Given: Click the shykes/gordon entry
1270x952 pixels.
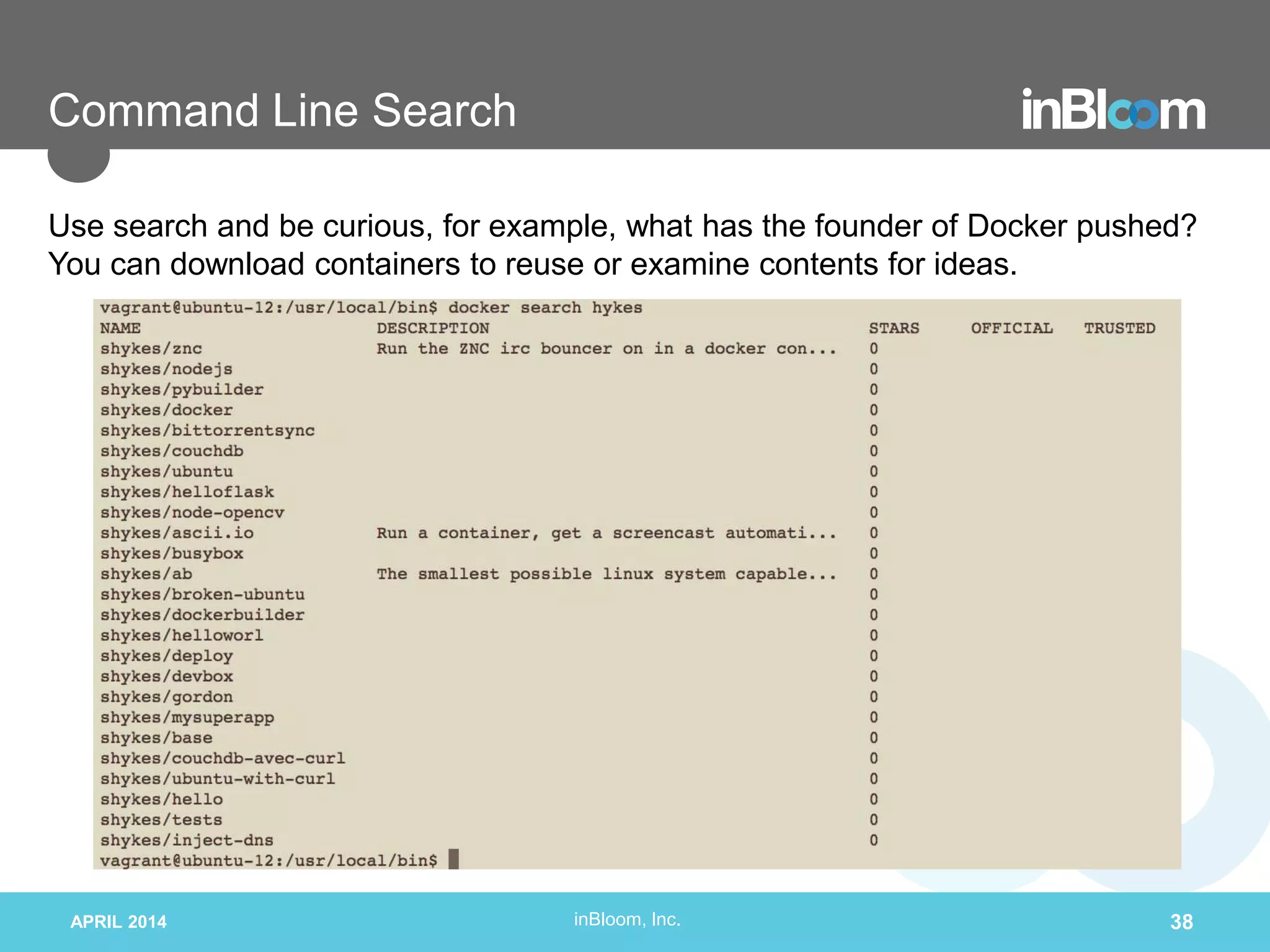Looking at the screenshot, I should [x=166, y=697].
